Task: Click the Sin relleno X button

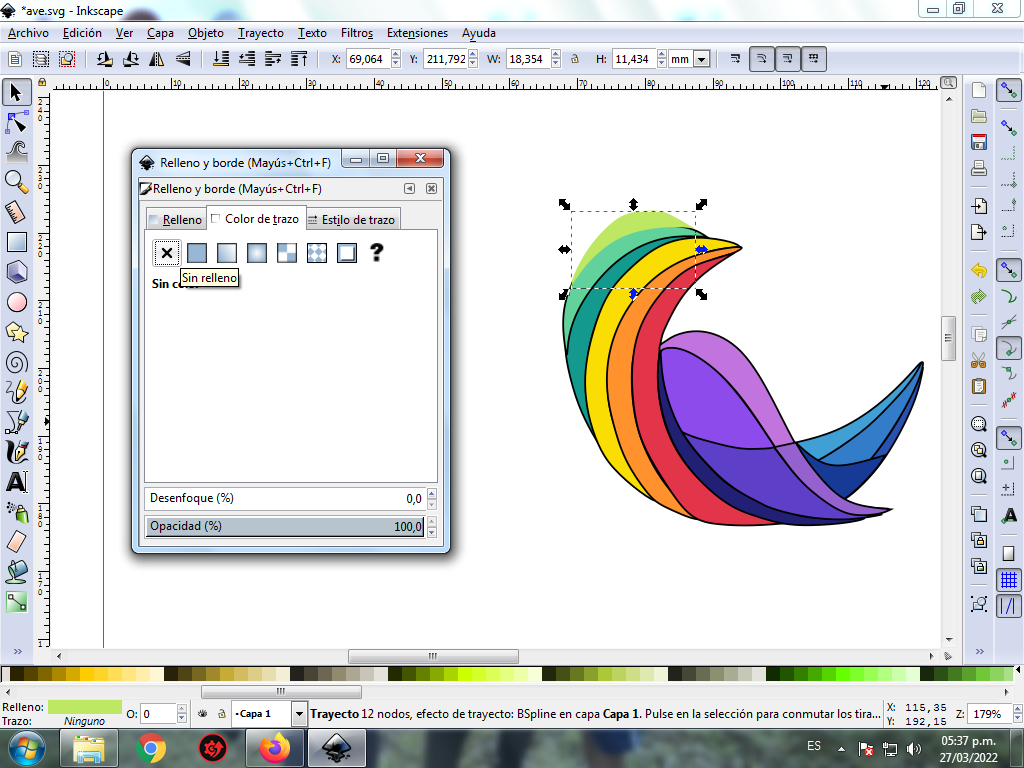Action: (167, 253)
